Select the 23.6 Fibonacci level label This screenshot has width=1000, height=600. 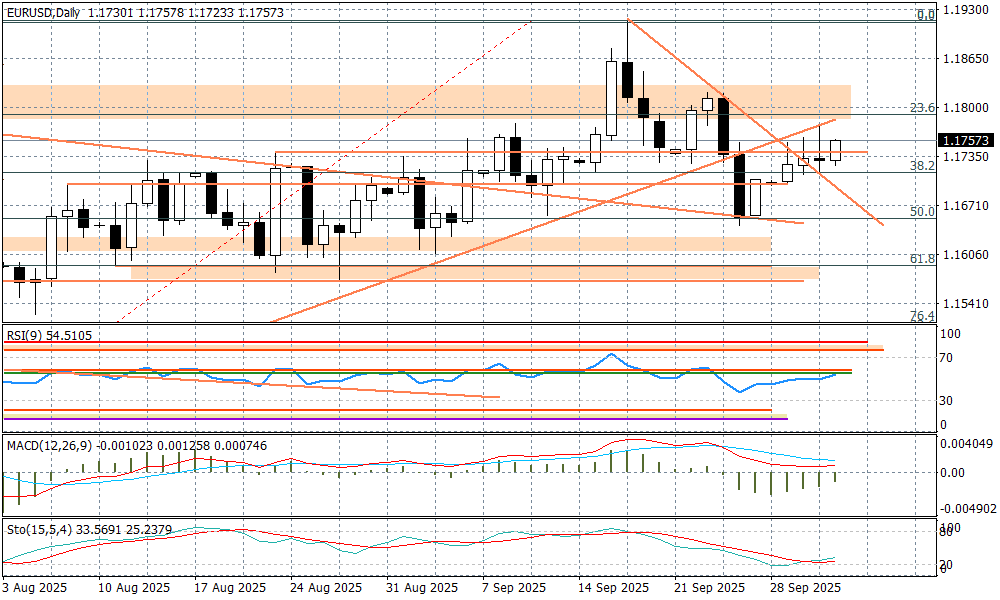point(923,108)
